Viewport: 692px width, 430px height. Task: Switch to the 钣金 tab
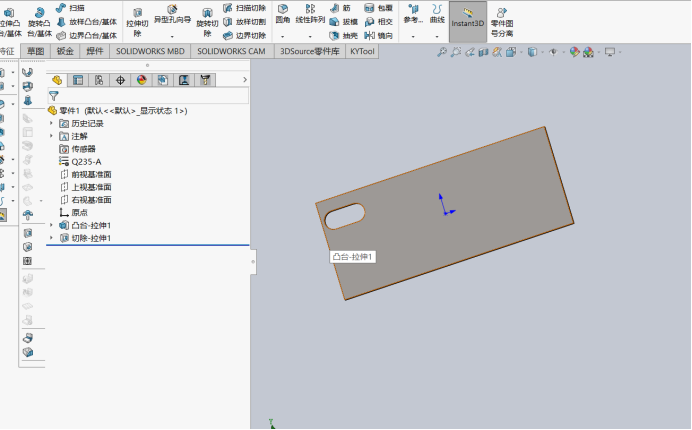pyautogui.click(x=65, y=51)
